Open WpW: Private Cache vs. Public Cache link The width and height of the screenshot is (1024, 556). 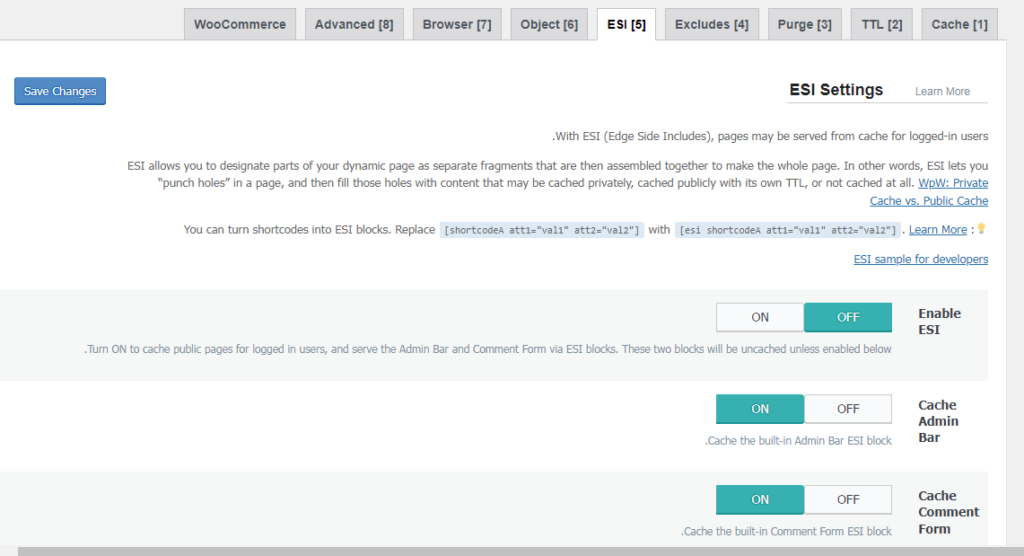click(952, 192)
